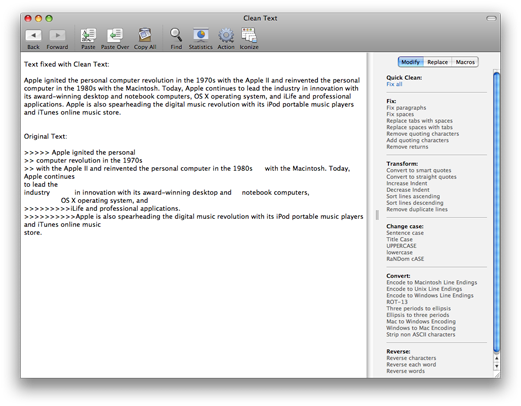This screenshot has height=406, width=521.
Task: Click the sidebar blue scrollbar thumb
Action: pyautogui.click(x=496, y=212)
